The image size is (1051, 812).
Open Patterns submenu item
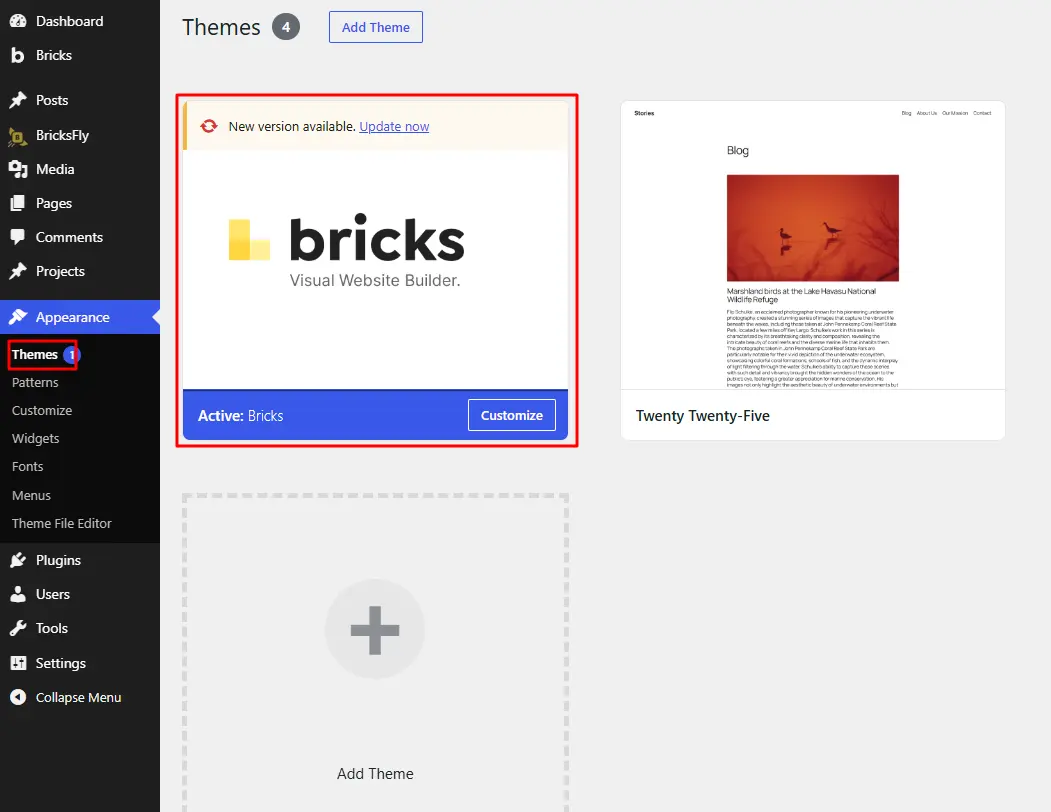tap(35, 382)
